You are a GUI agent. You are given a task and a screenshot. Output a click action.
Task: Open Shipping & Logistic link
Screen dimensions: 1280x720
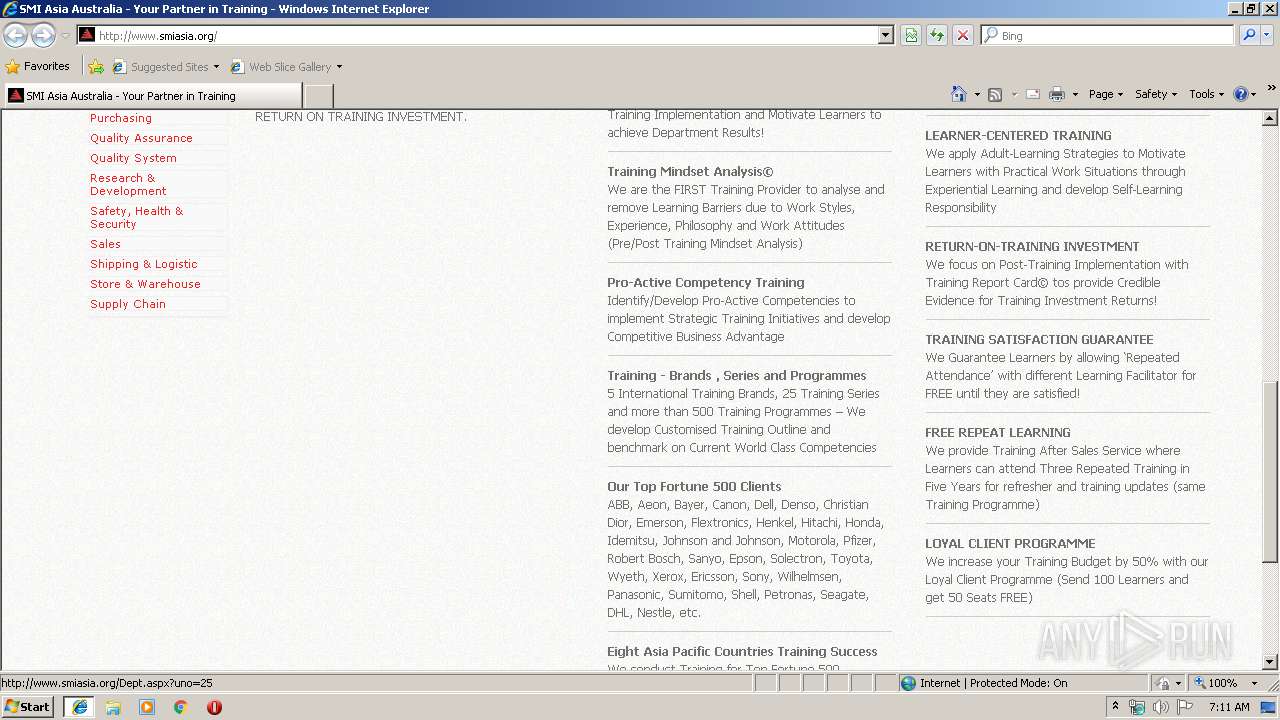[x=144, y=264]
